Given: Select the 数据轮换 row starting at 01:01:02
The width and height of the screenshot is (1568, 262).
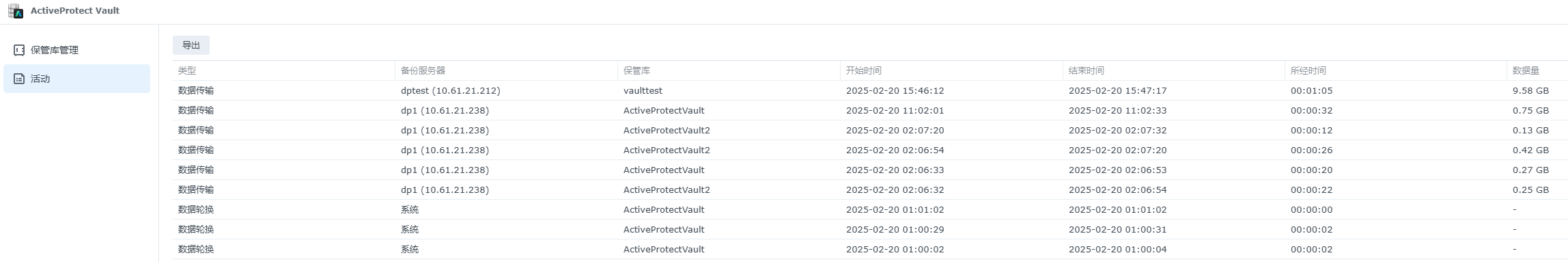Looking at the screenshot, I should [x=870, y=209].
